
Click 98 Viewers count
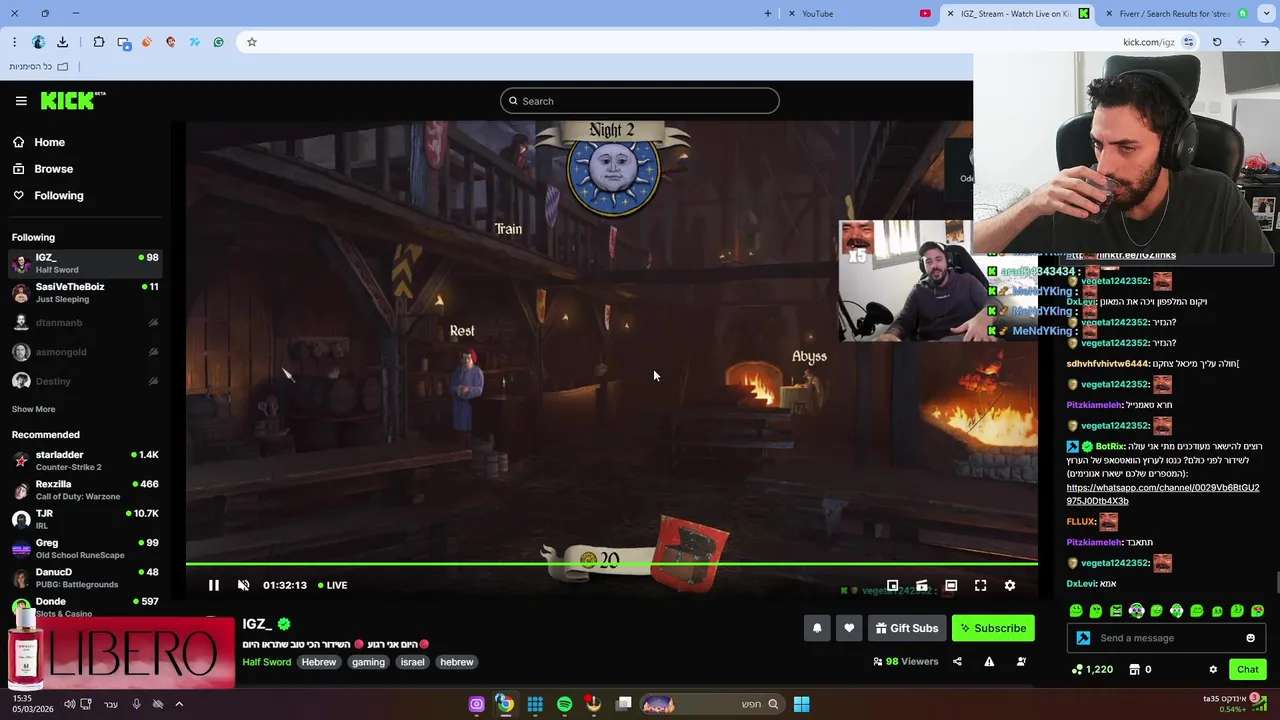905,661
